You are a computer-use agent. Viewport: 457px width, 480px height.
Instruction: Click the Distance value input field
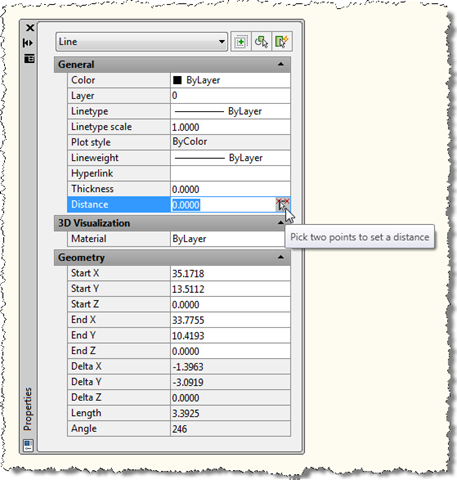click(223, 205)
